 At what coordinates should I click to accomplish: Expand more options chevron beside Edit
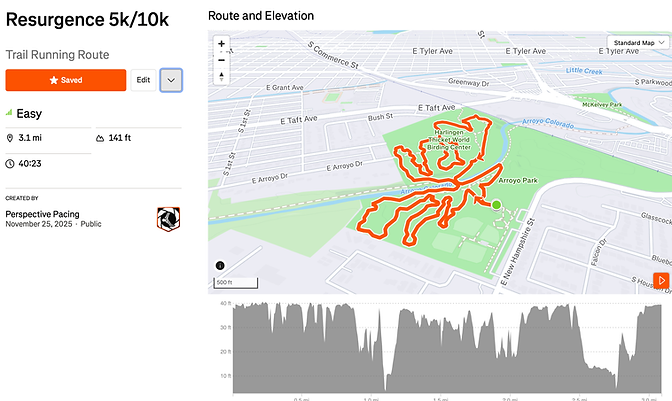click(171, 80)
